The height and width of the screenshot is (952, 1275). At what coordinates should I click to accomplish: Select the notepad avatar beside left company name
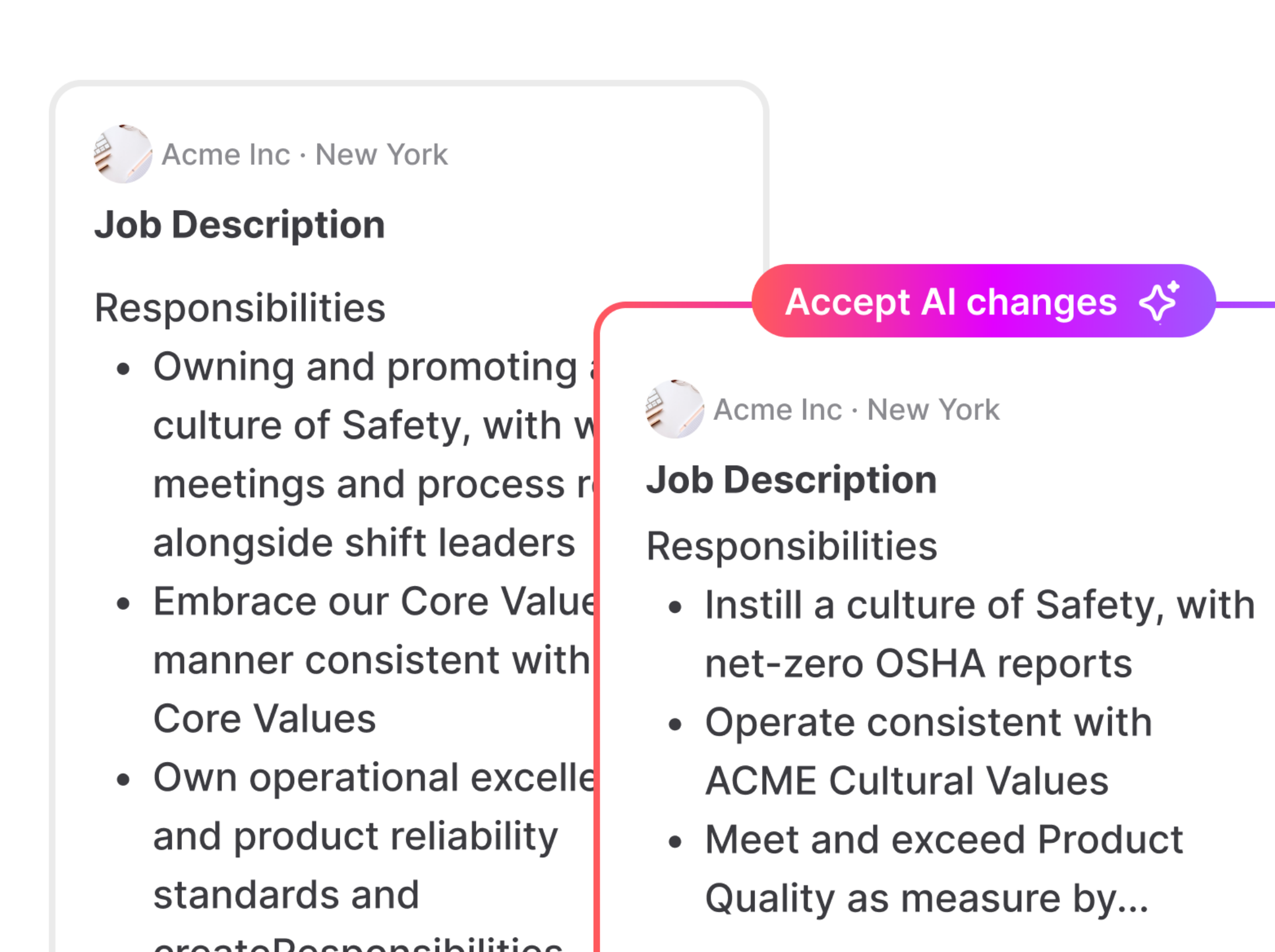123,154
